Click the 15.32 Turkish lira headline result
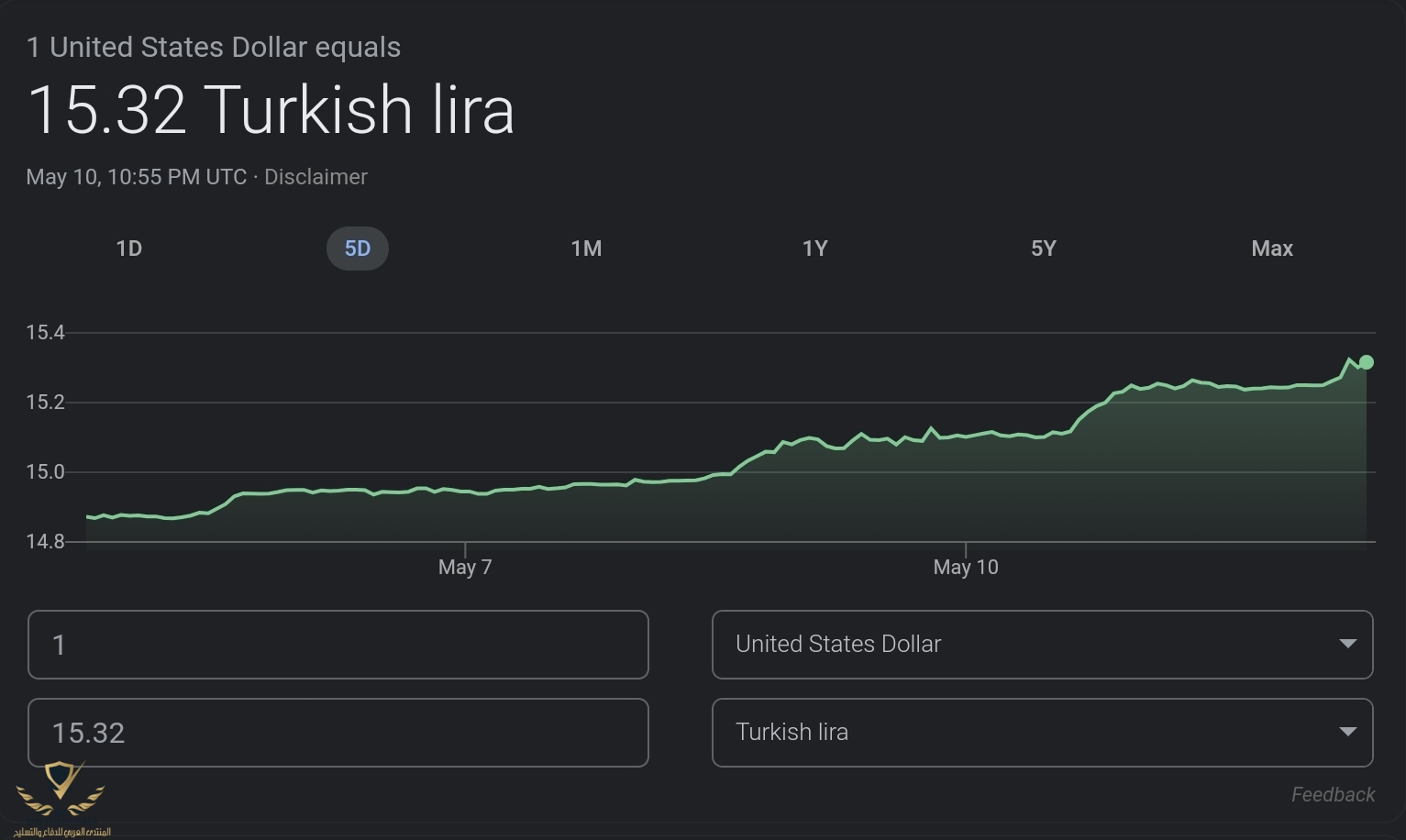Viewport: 1406px width, 840px height. tap(271, 110)
